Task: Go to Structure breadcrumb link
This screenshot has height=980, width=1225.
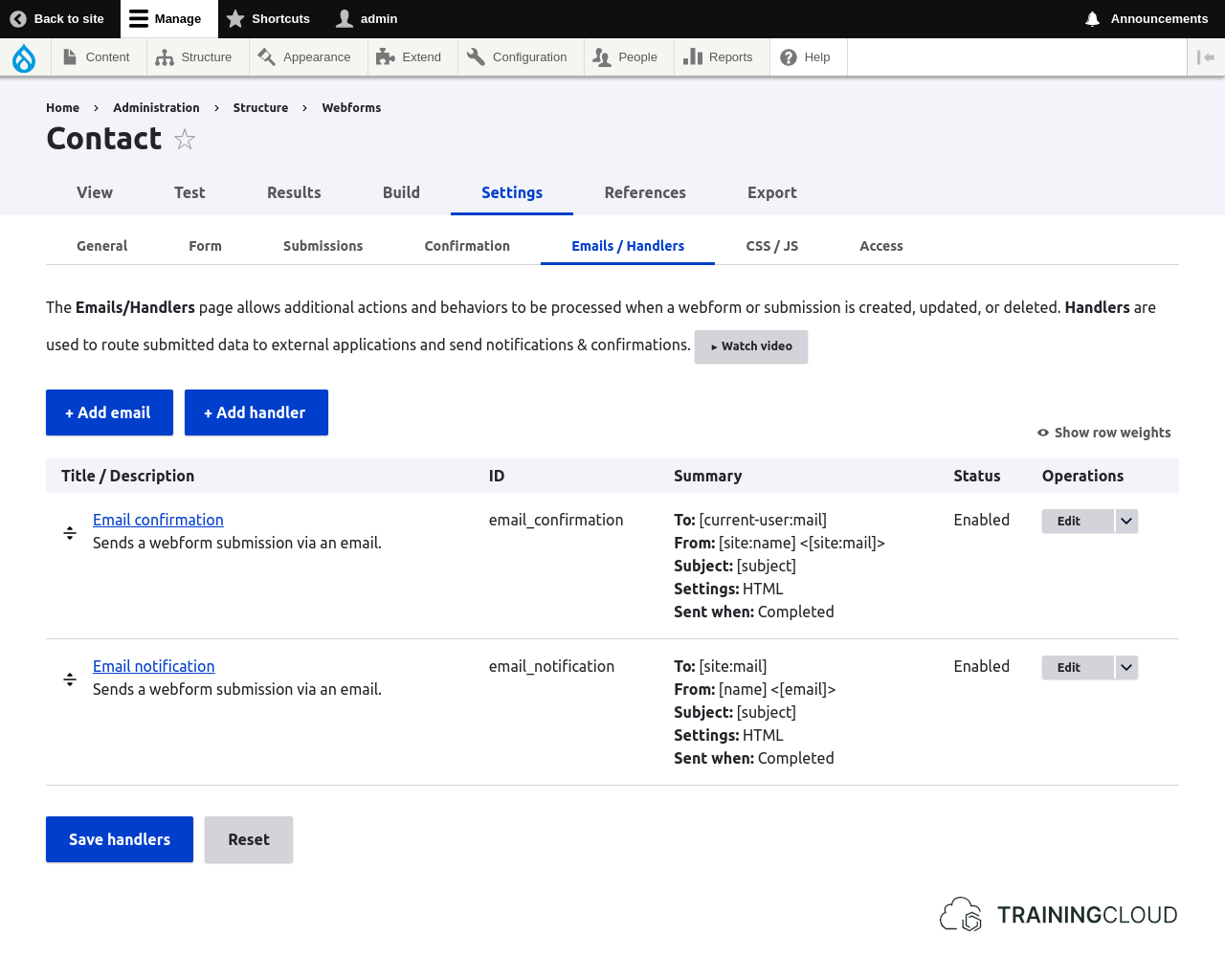Action: (x=260, y=108)
